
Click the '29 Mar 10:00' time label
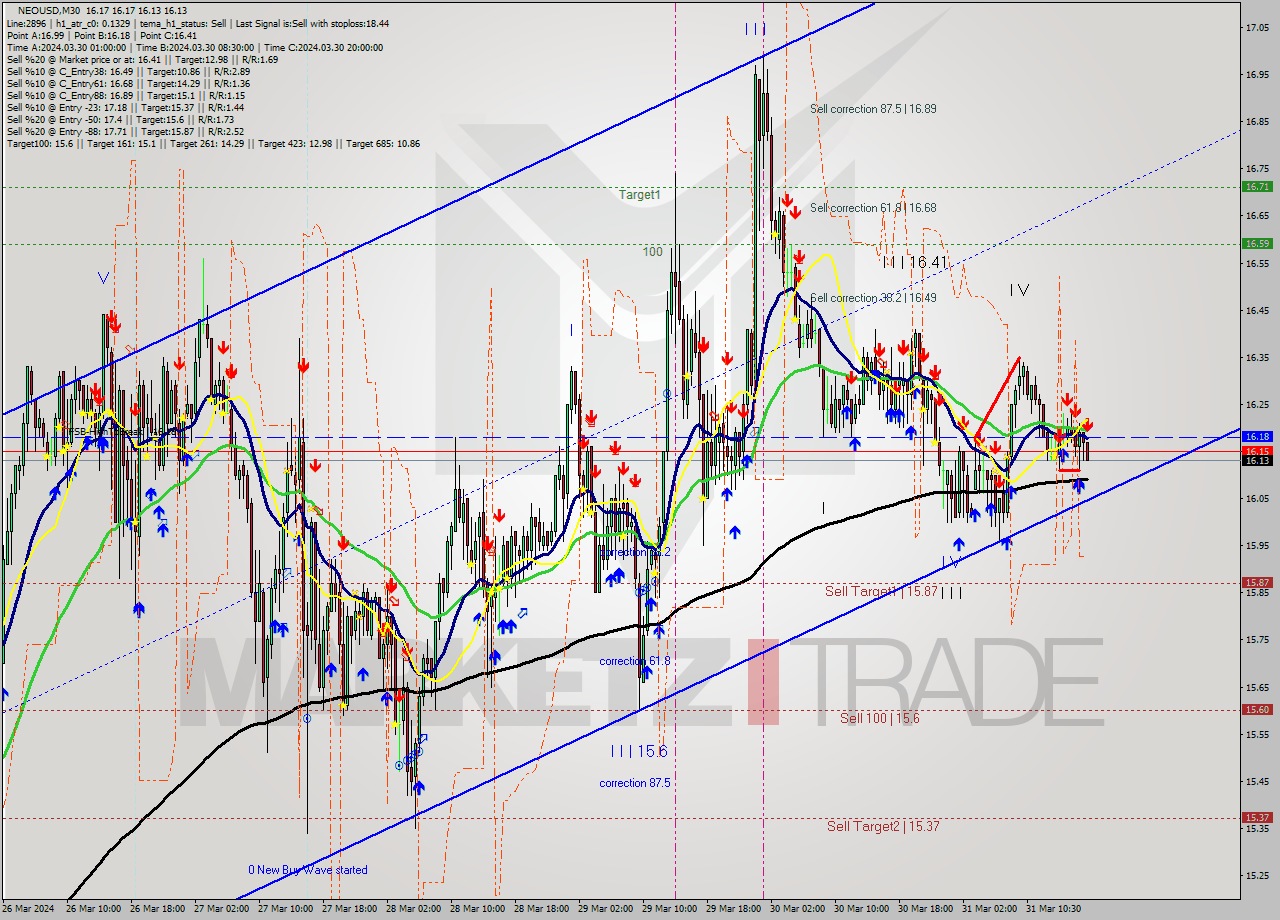coord(669,909)
